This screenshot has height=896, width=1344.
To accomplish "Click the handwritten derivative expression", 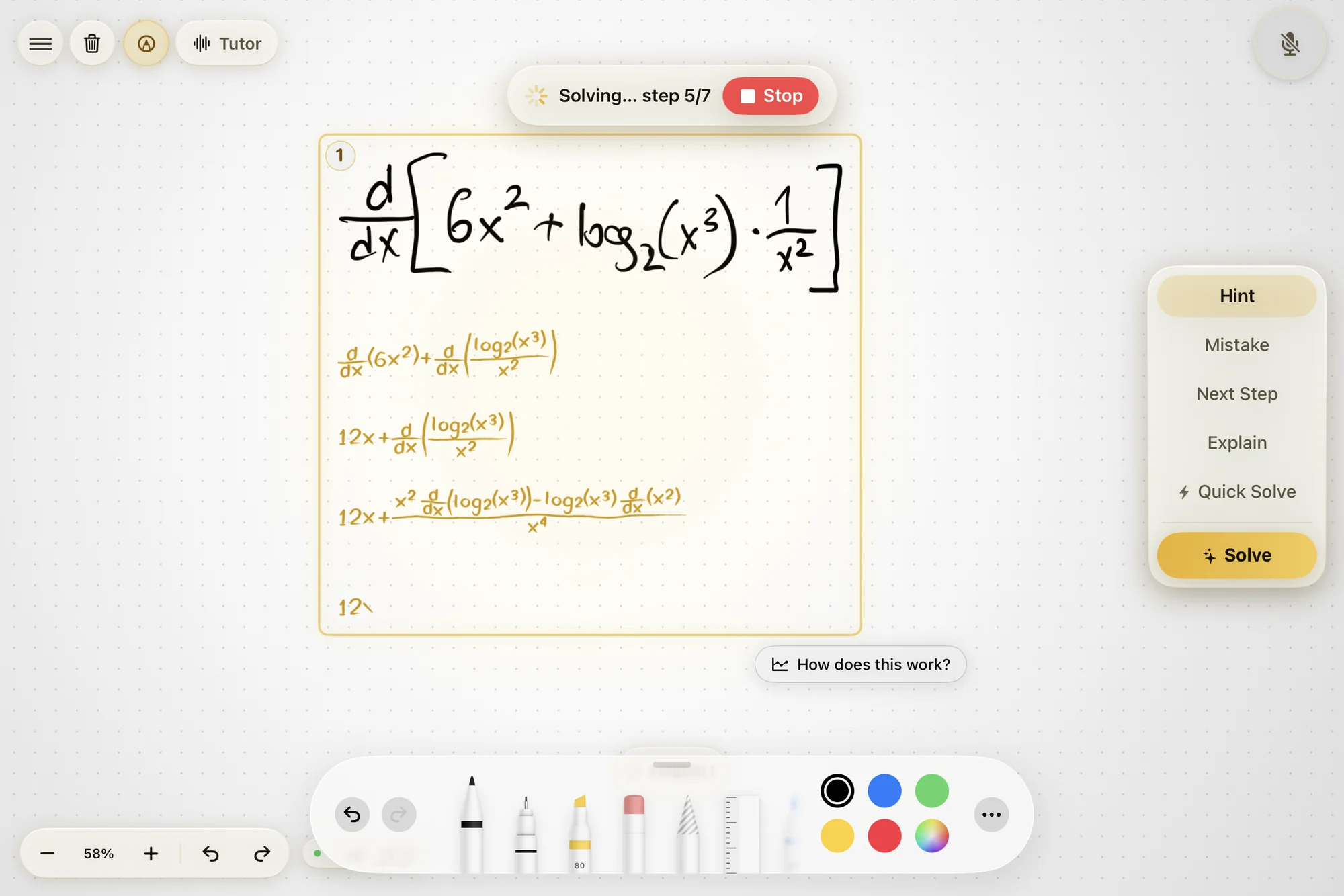I will click(x=590, y=223).
